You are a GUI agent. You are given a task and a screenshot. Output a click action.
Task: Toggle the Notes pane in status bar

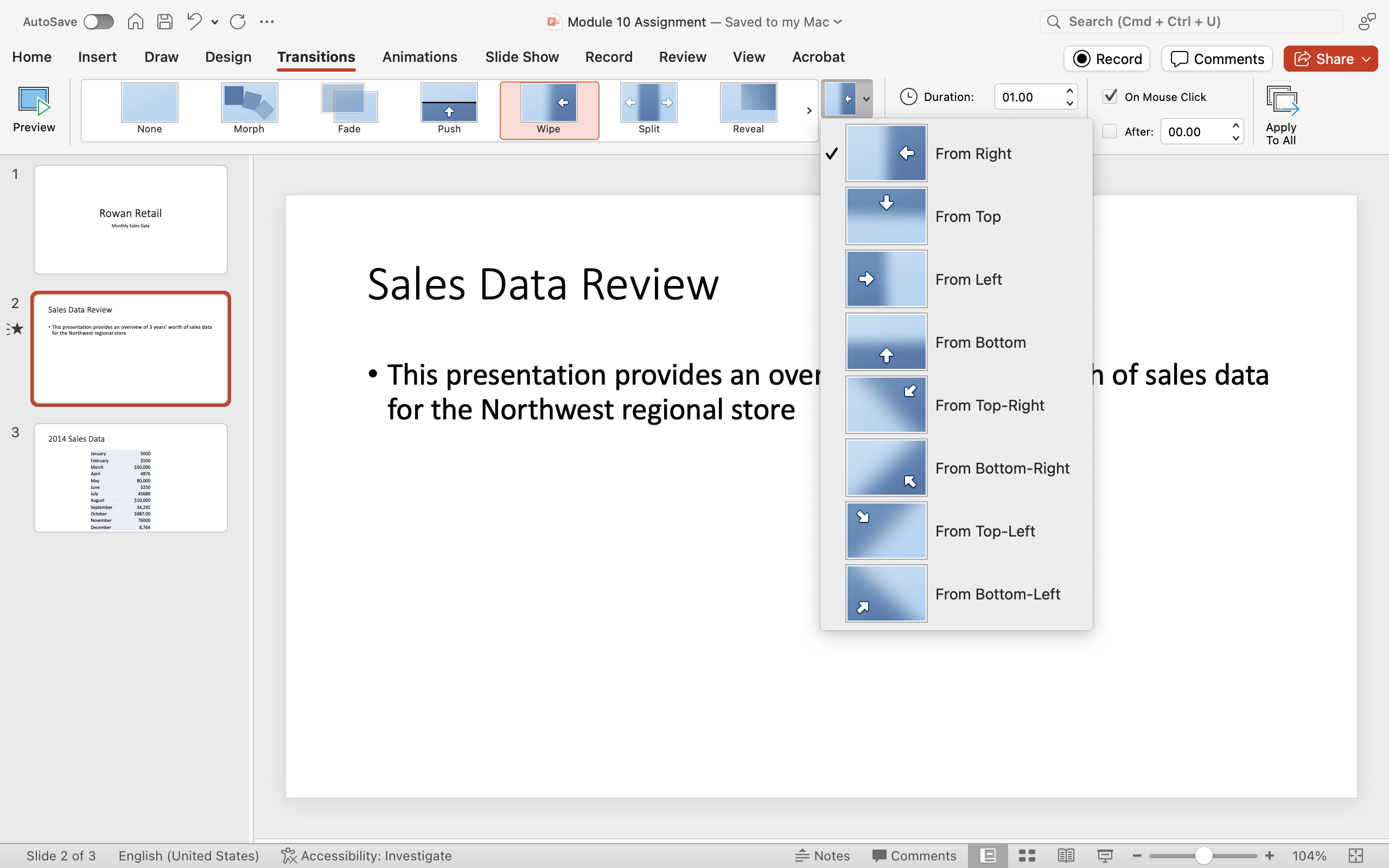pos(822,856)
